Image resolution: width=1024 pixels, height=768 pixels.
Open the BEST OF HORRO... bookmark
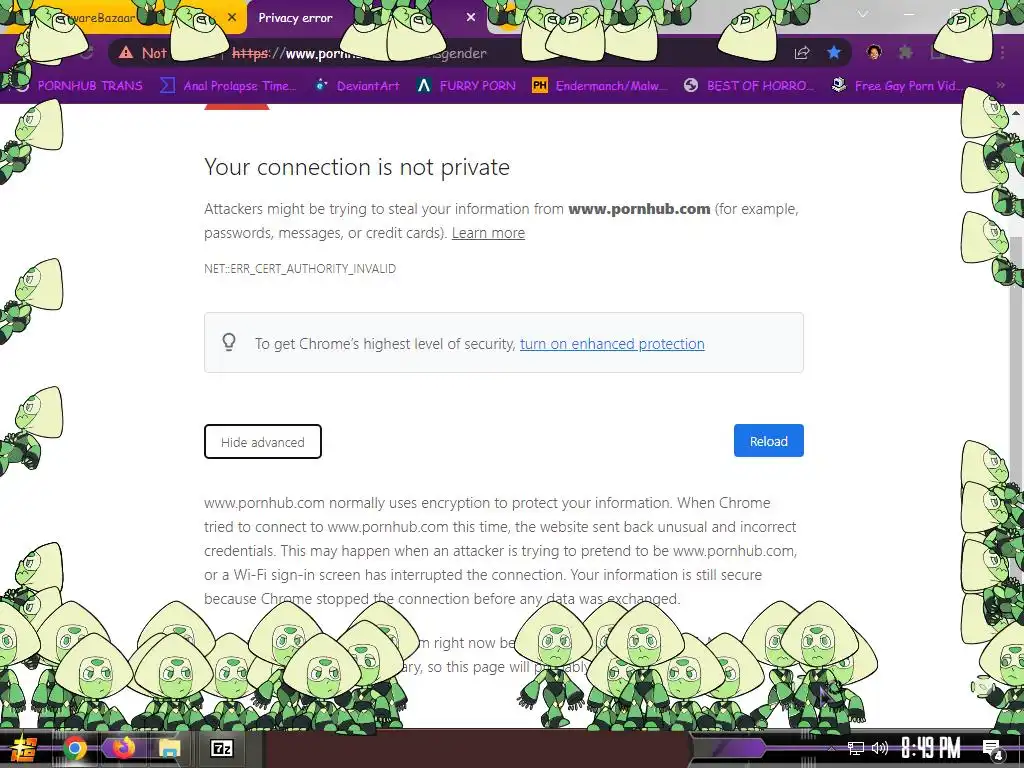749,85
